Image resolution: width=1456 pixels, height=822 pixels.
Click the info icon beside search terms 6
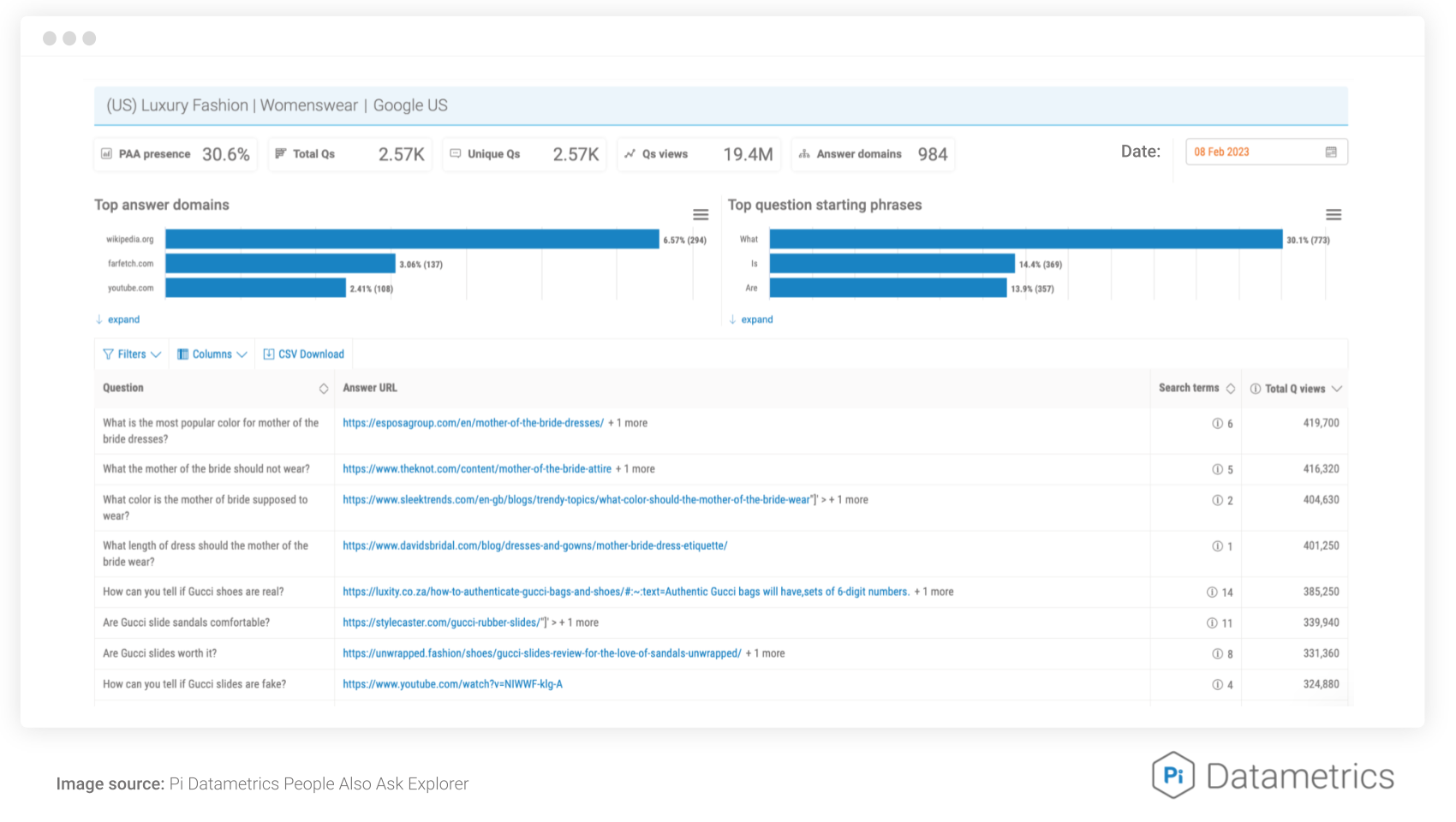[x=1217, y=423]
